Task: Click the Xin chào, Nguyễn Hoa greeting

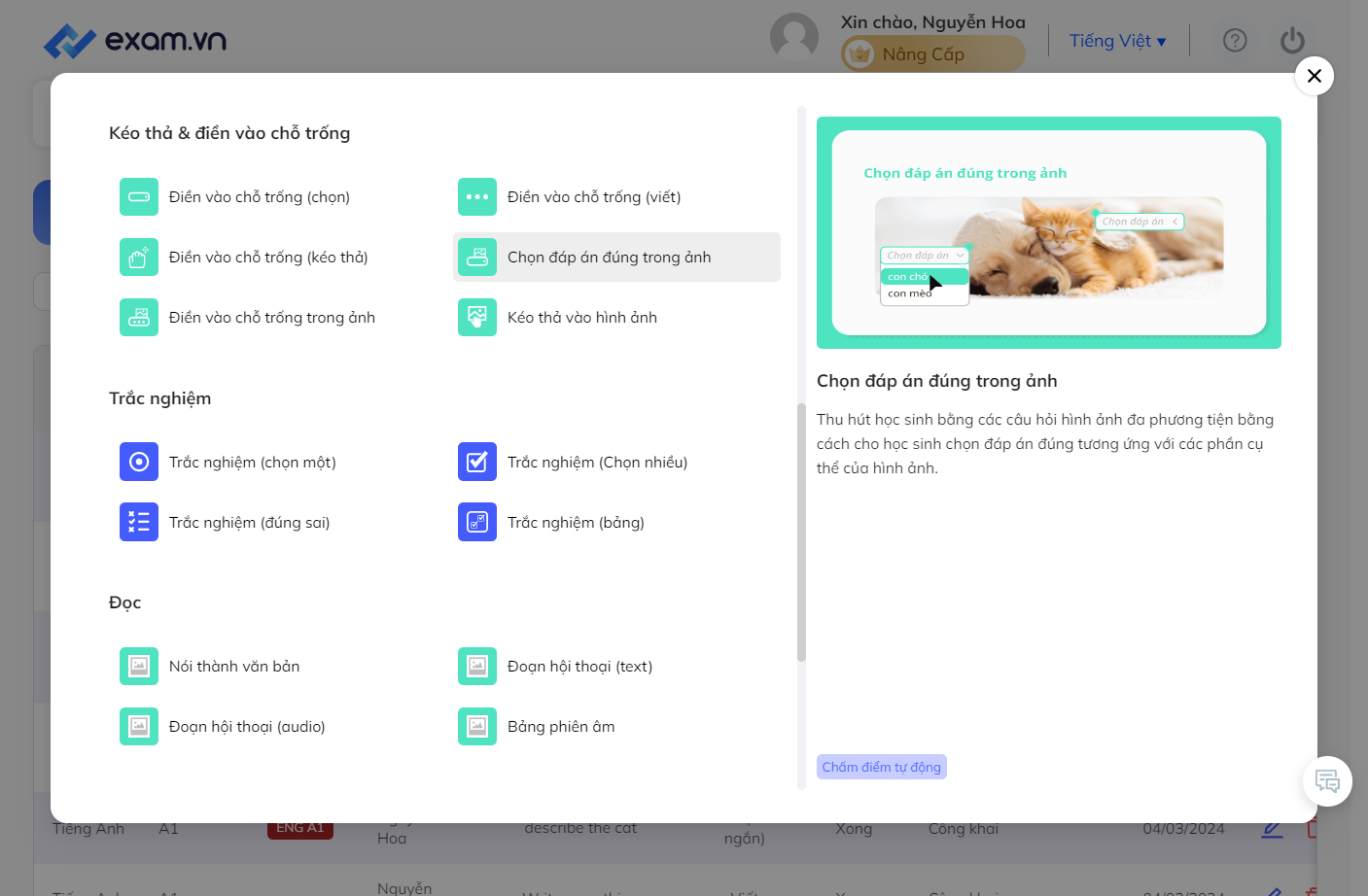Action: 933,21
